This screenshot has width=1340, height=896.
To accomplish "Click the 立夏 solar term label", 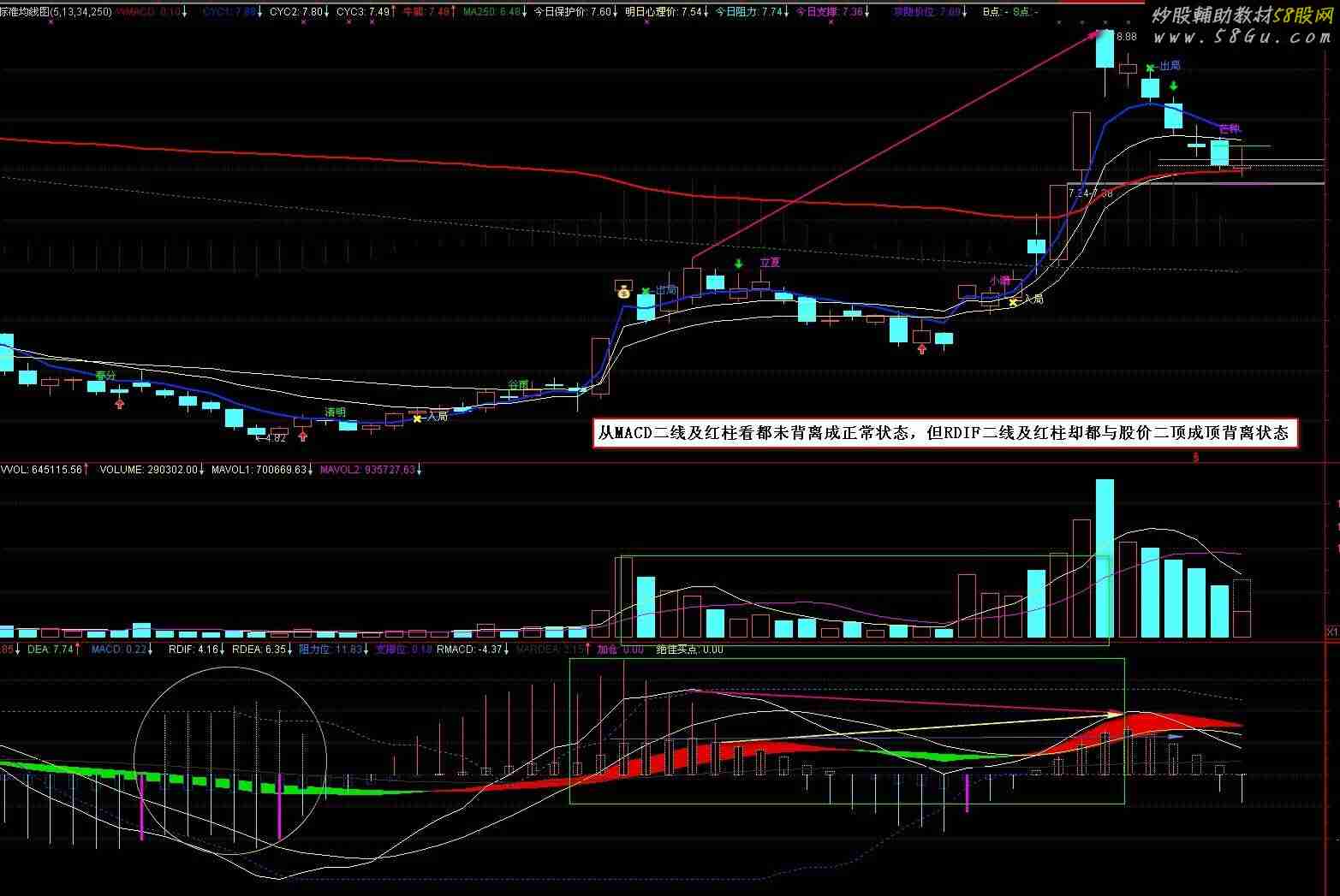I will [x=770, y=263].
